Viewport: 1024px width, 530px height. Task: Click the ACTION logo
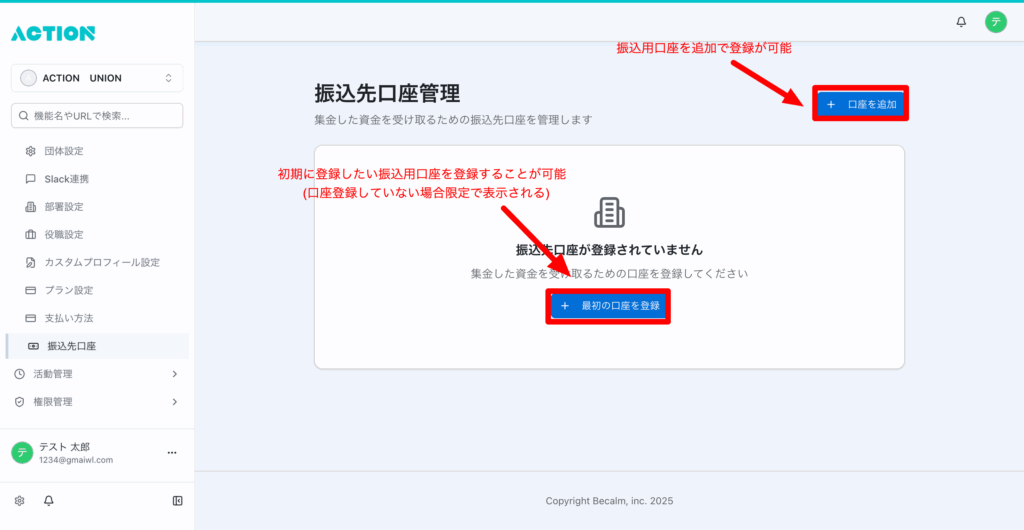[x=53, y=34]
